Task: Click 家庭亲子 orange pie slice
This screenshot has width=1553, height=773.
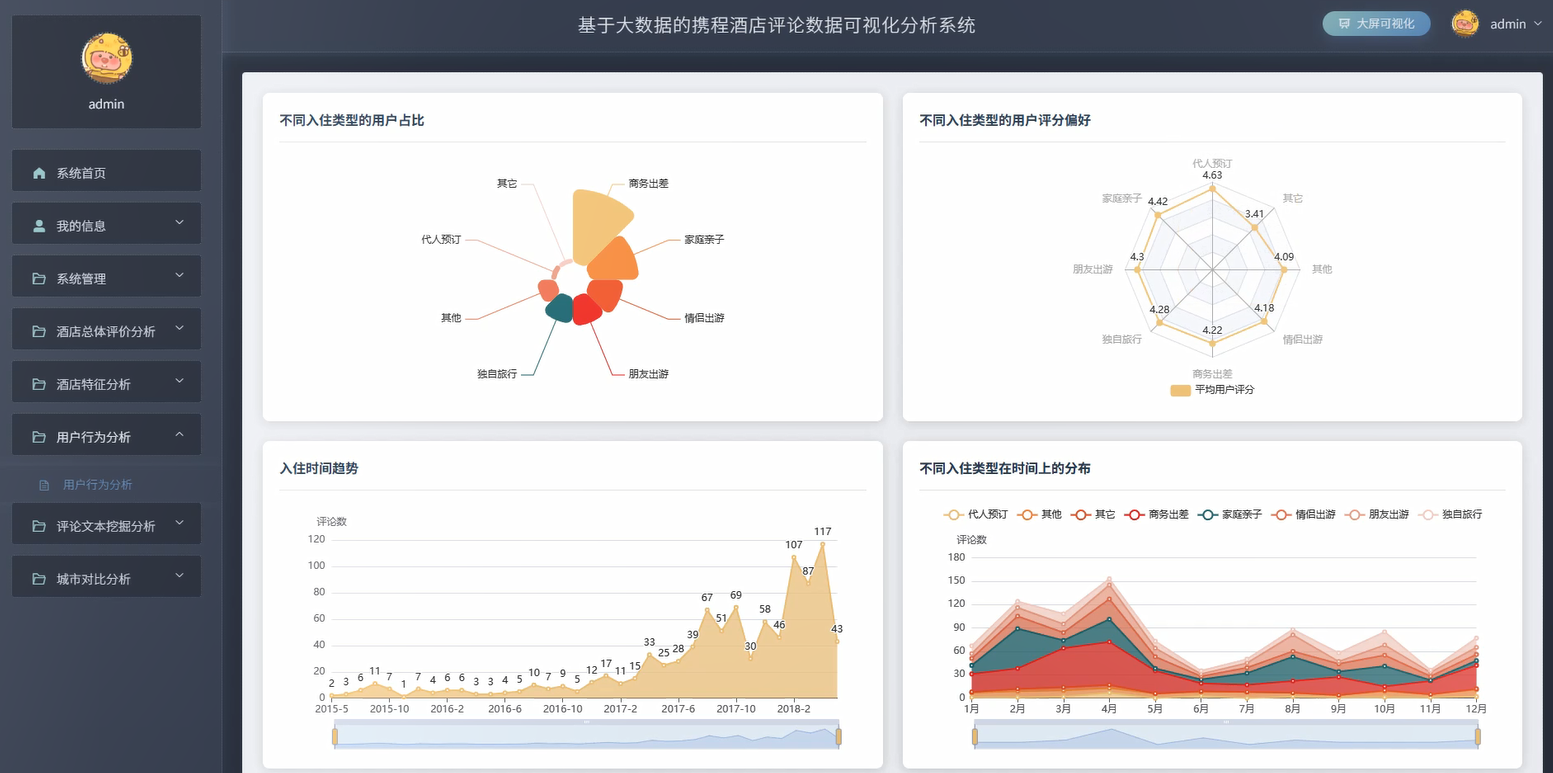Action: click(612, 260)
